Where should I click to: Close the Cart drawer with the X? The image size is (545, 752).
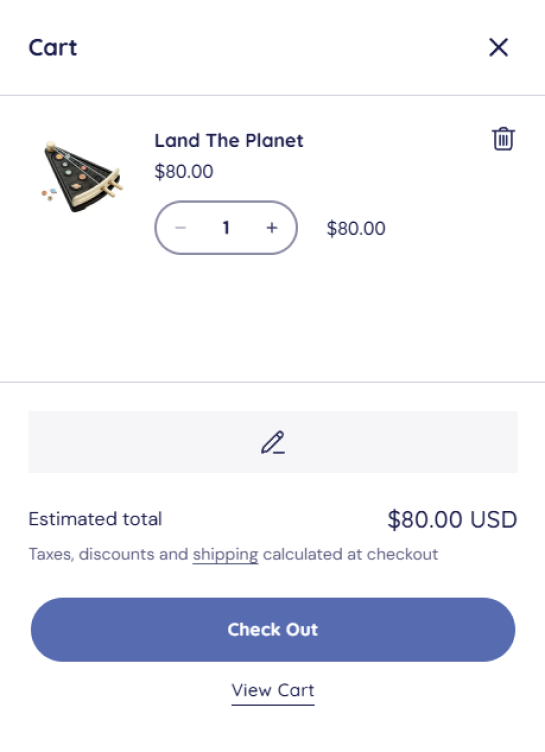[x=498, y=47]
